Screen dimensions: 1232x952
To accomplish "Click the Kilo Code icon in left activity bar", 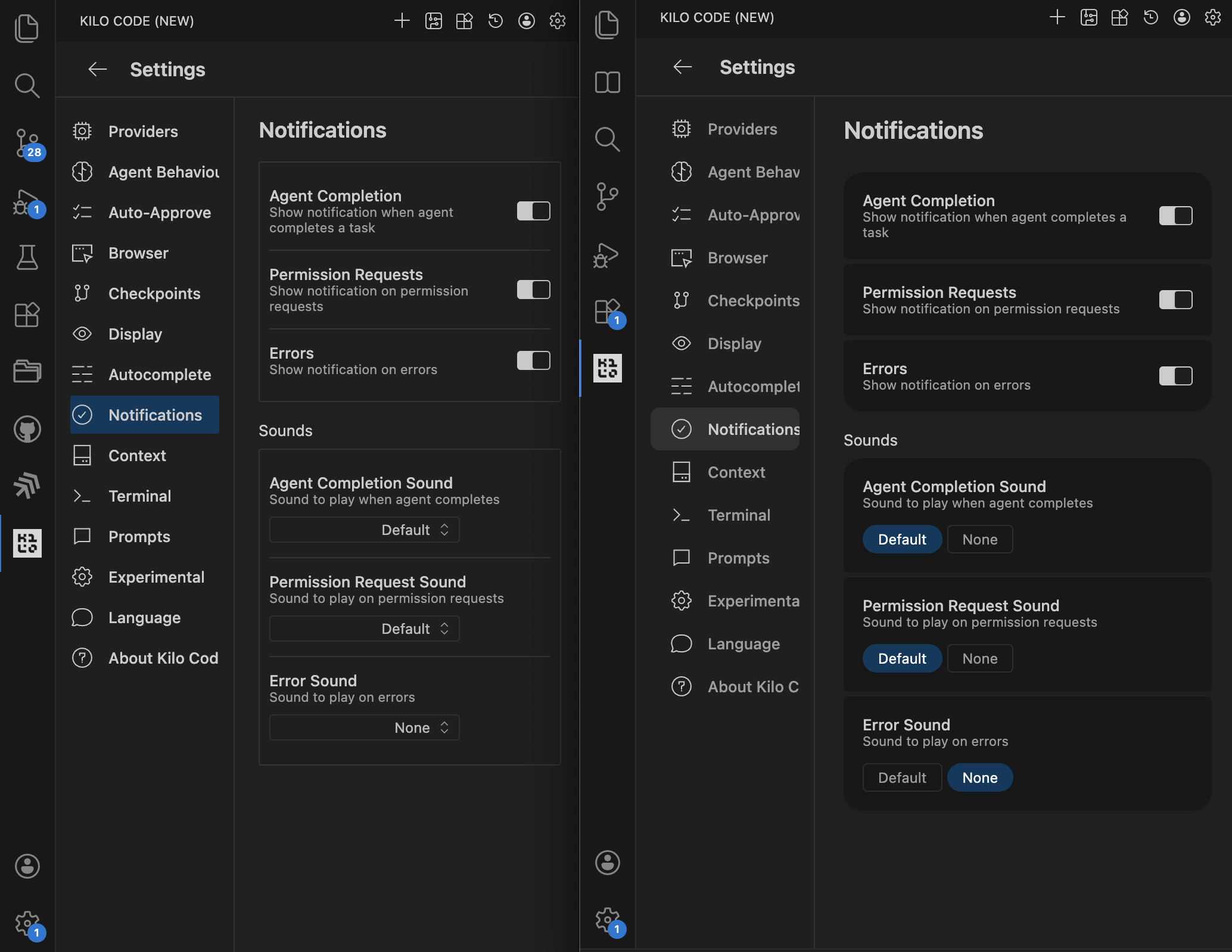I will point(27,543).
